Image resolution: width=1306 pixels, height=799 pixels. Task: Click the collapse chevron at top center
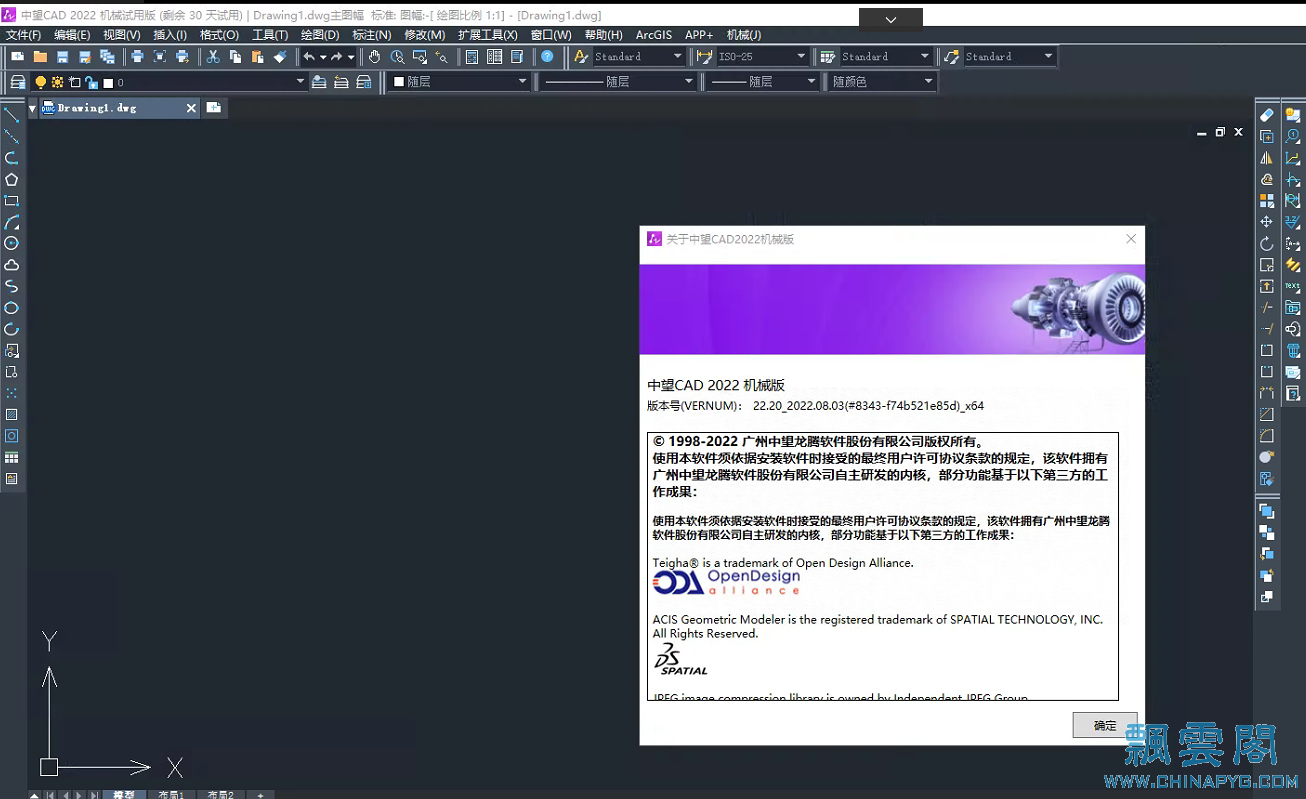[891, 19]
